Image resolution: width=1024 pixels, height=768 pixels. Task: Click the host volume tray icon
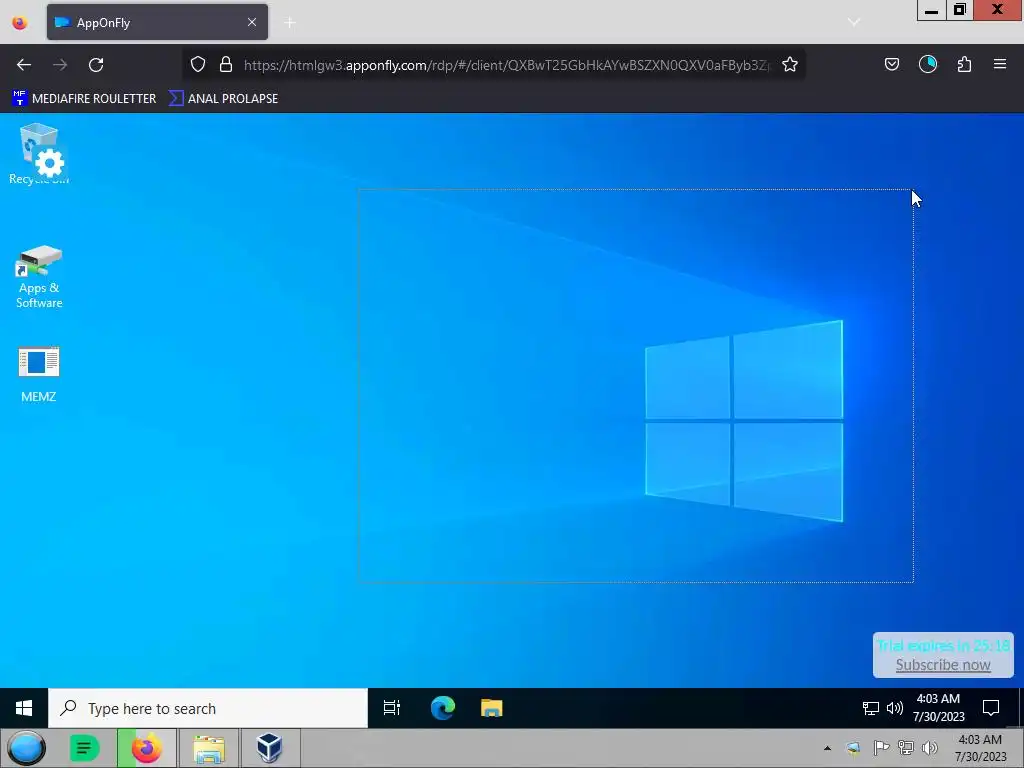pos(929,748)
